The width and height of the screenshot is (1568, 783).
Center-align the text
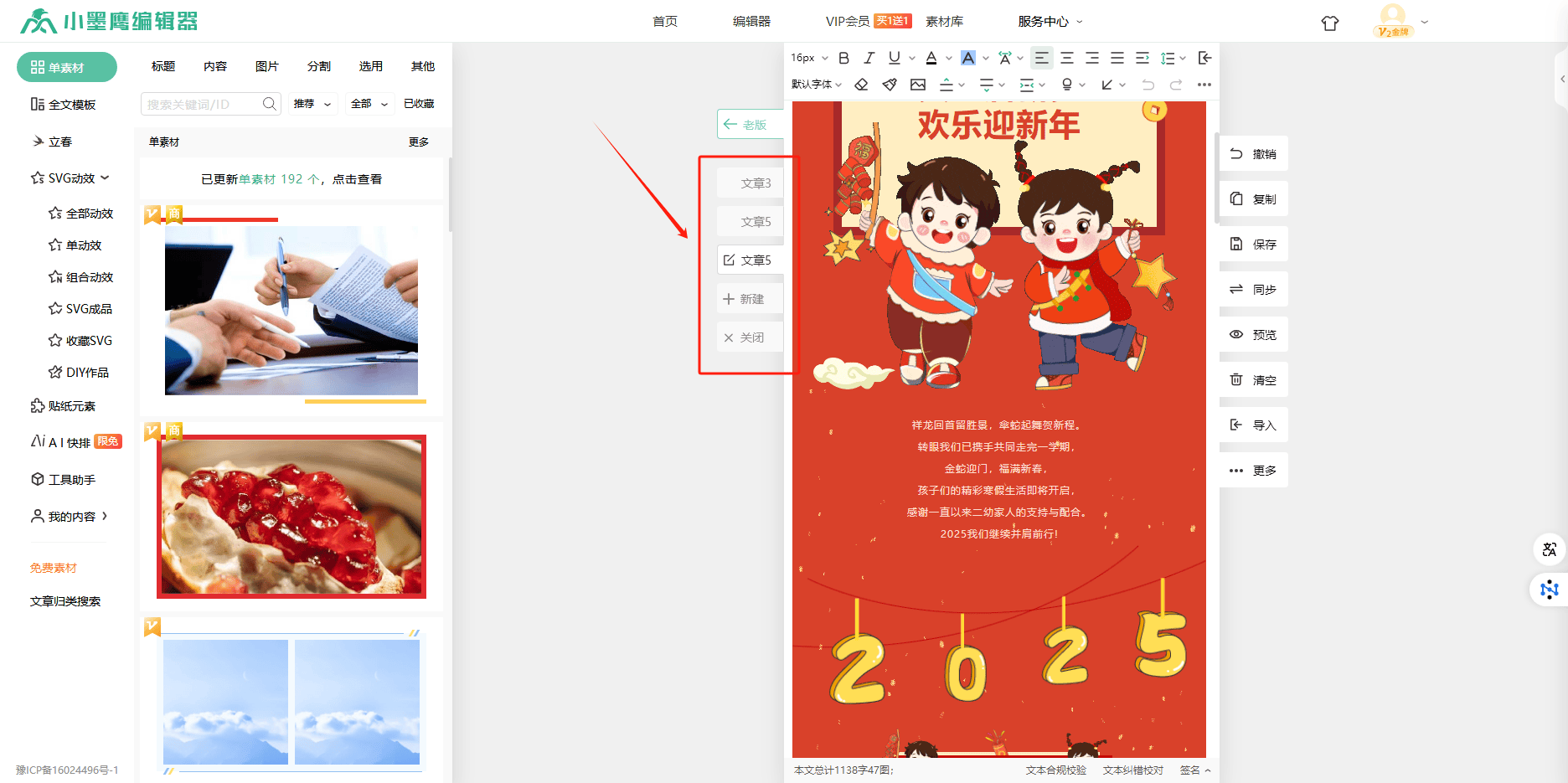[x=1066, y=58]
